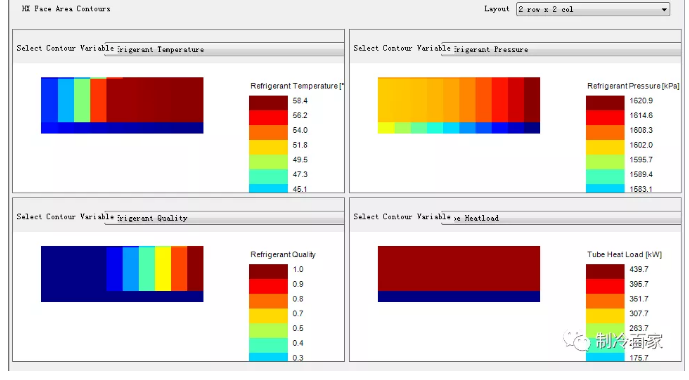Click the 1595.7 pressure legend swatch
Image resolution: width=689 pixels, height=380 pixels.
605,162
